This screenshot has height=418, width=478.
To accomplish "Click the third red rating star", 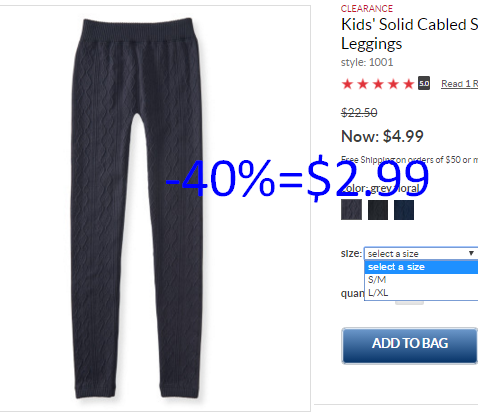I will coord(378,84).
